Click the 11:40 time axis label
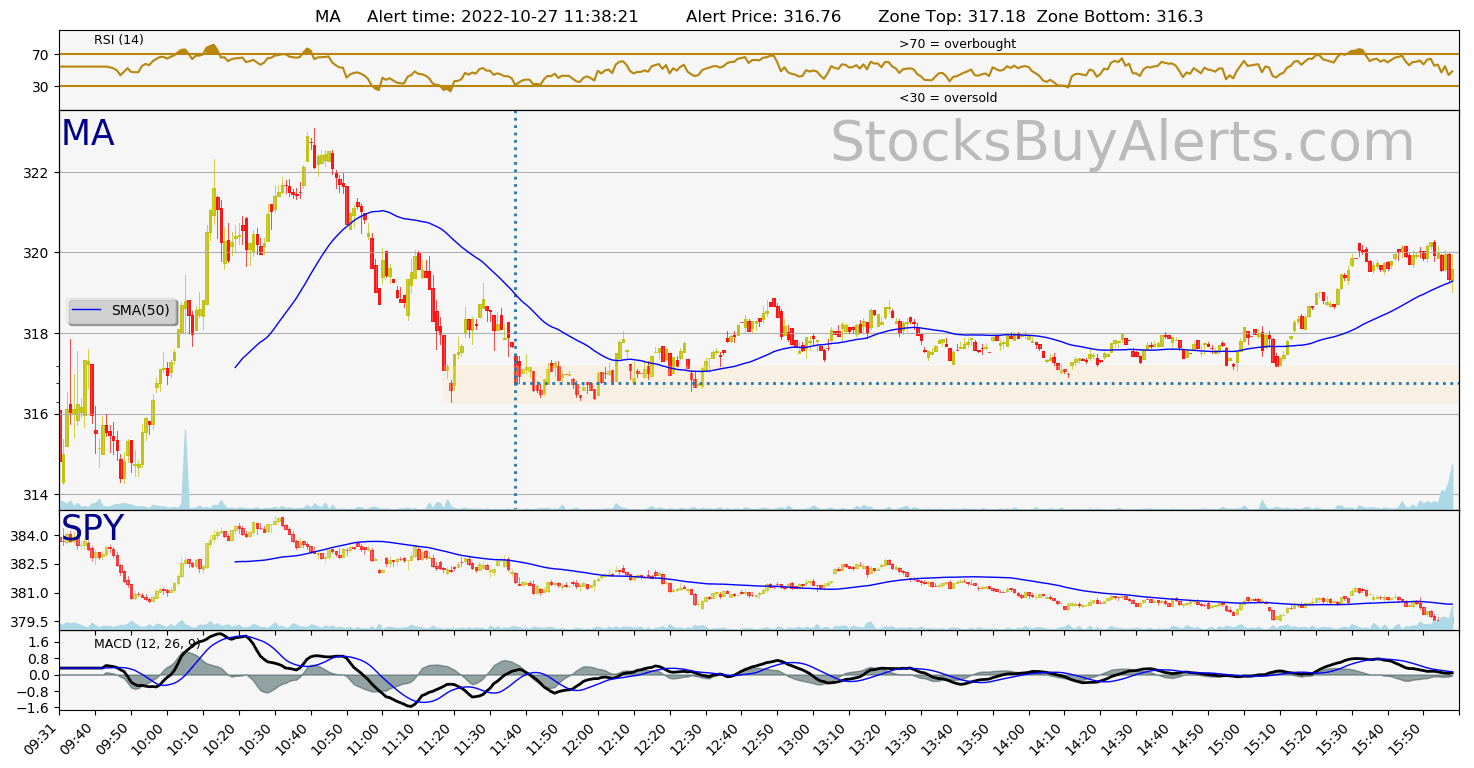The image size is (1474, 768). 508,738
